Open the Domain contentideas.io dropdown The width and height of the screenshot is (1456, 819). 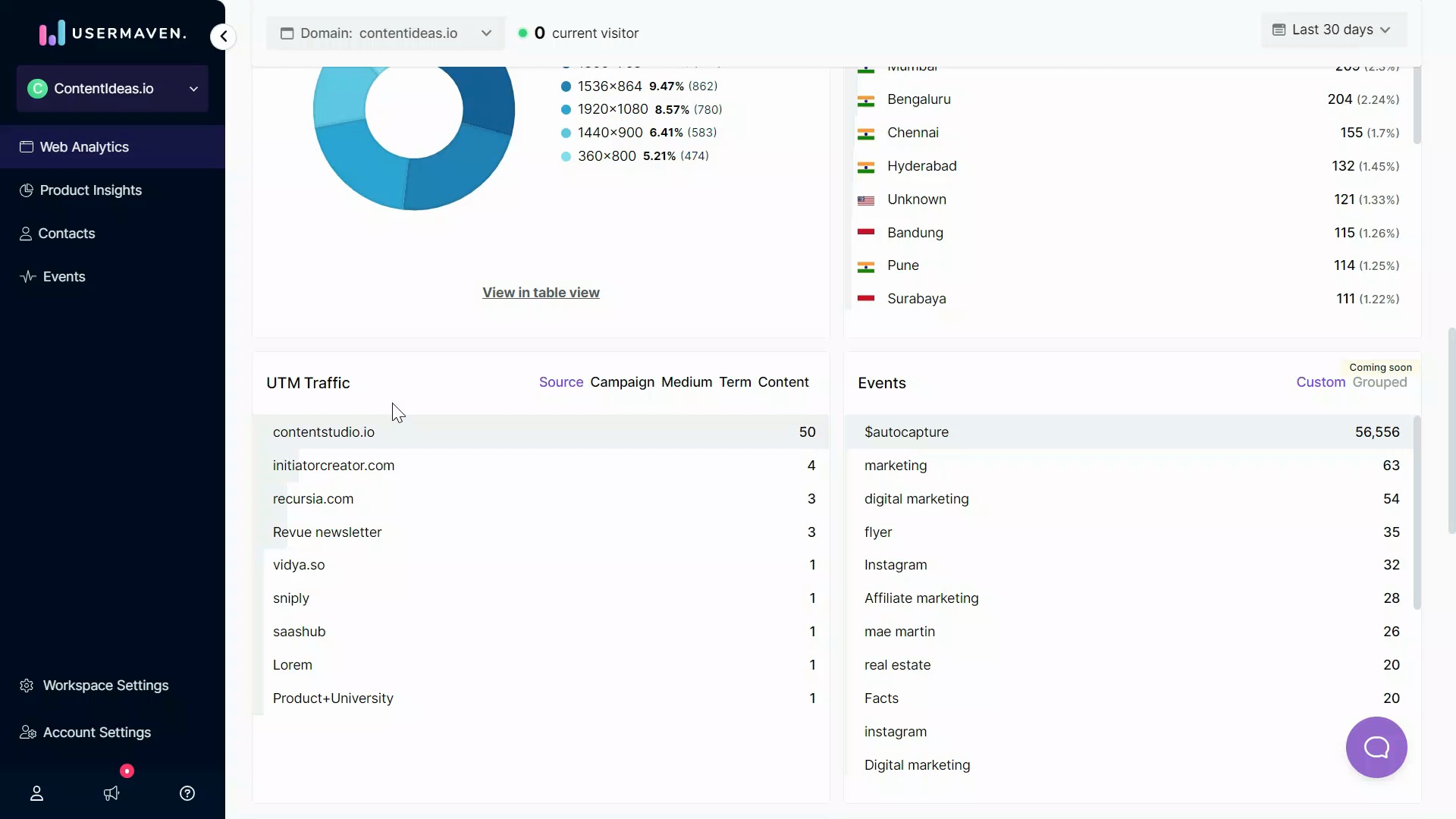coord(384,33)
